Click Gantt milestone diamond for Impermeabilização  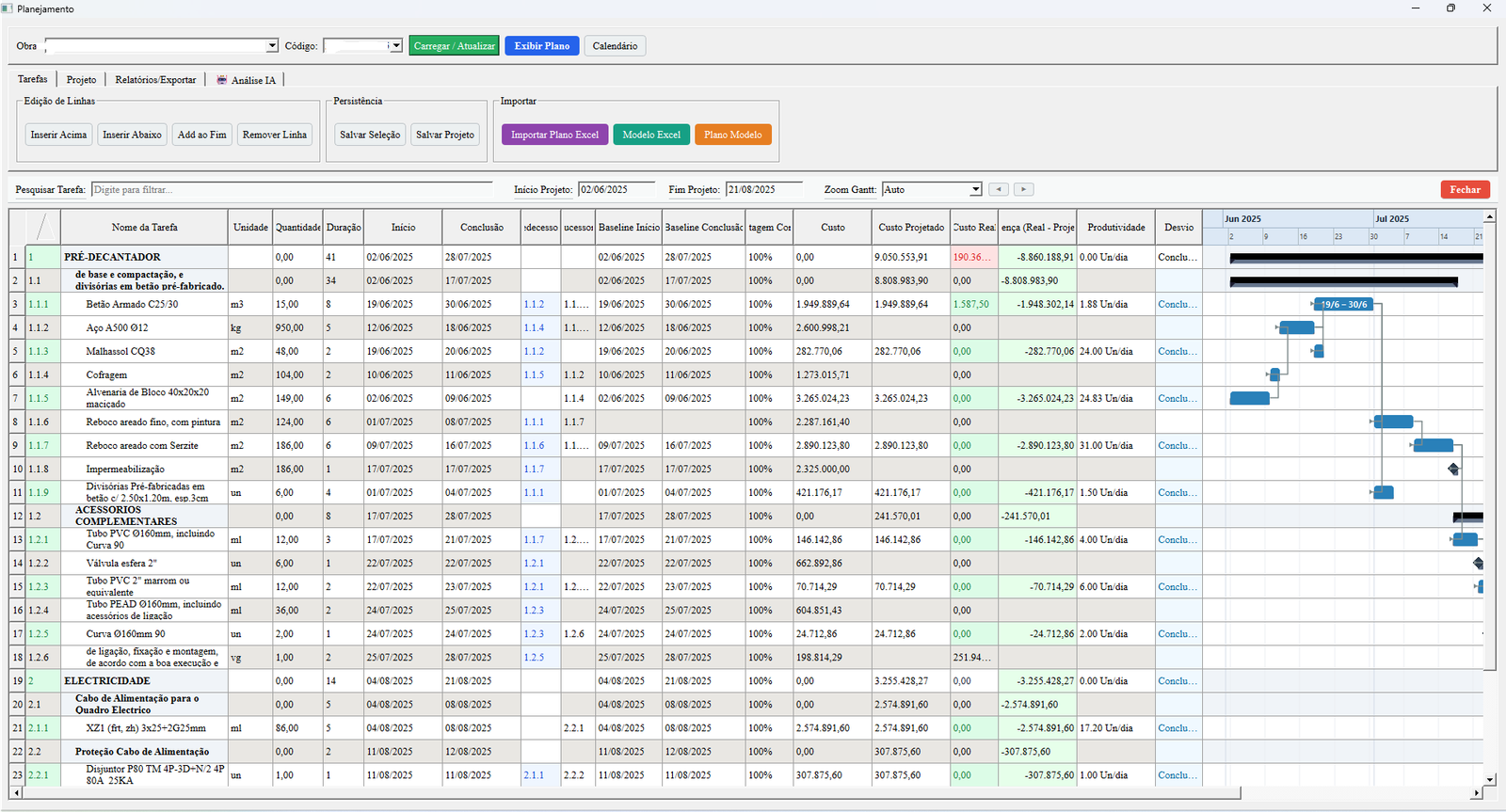(1453, 469)
